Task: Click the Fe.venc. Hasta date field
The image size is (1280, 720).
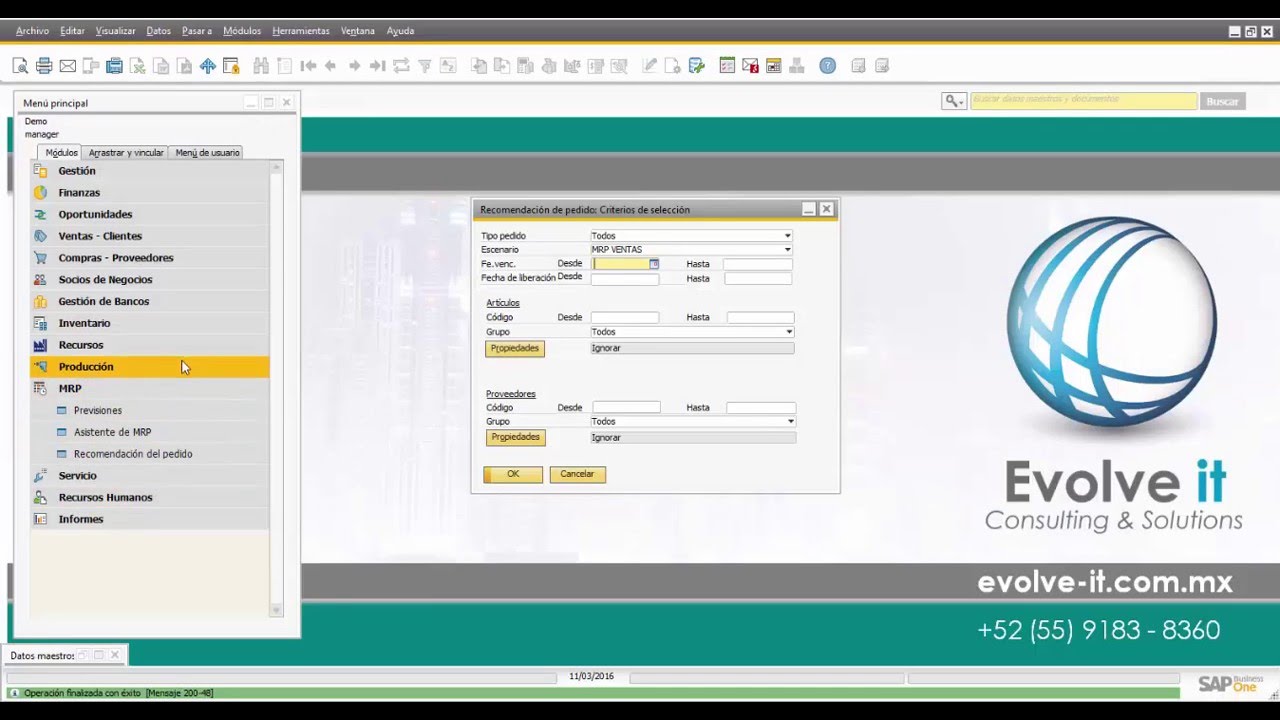Action: pyautogui.click(x=758, y=264)
